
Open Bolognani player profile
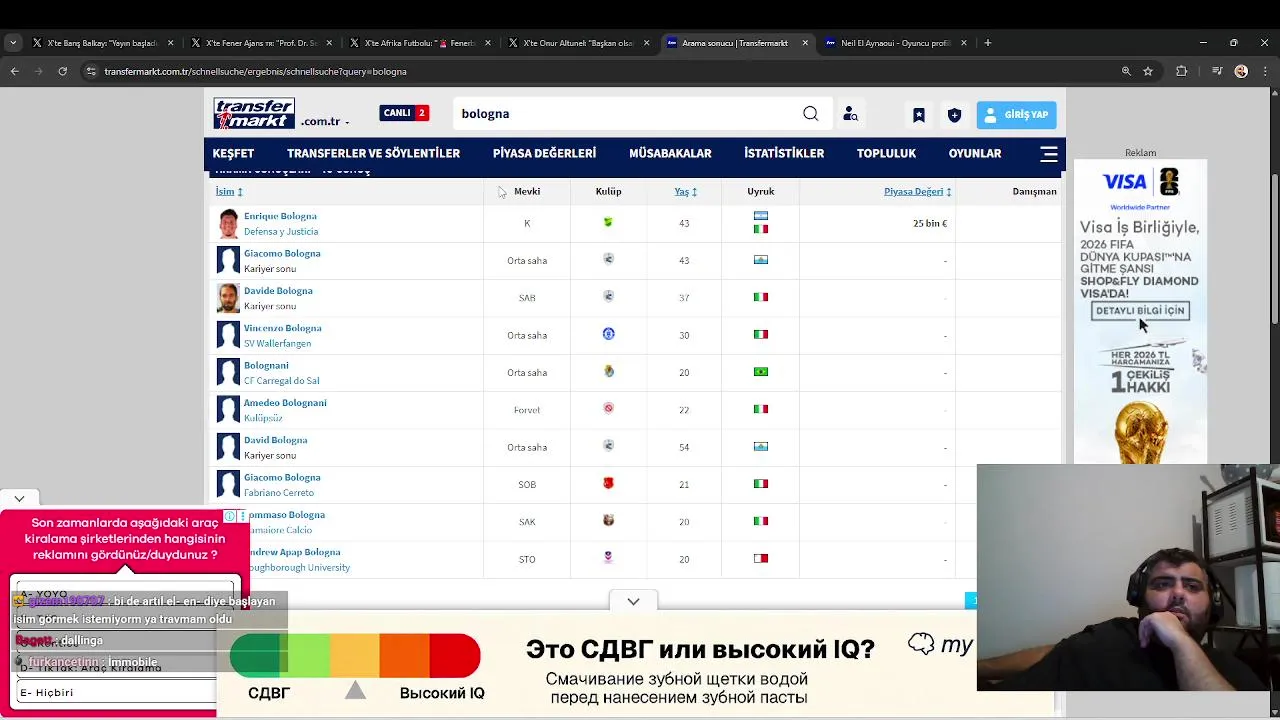coord(266,365)
